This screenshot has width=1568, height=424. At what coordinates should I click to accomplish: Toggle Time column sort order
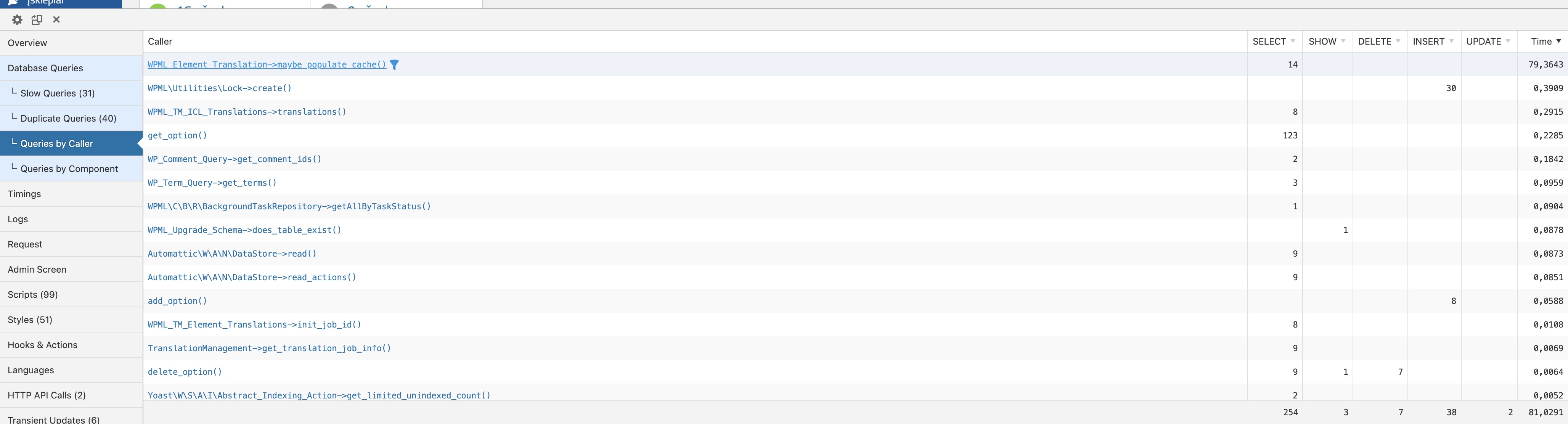[x=1558, y=41]
